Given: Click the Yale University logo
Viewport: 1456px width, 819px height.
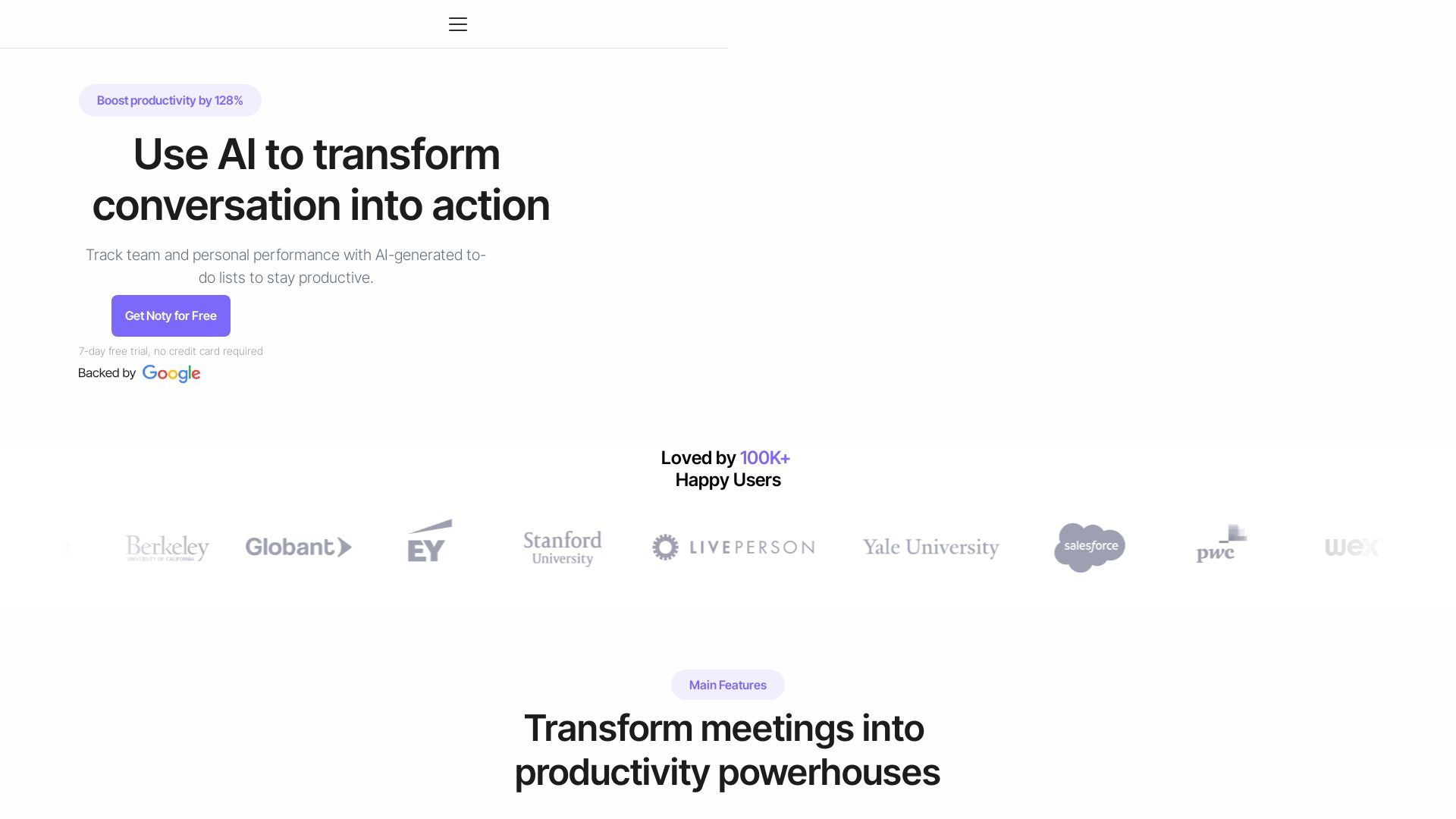Looking at the screenshot, I should tap(930, 547).
